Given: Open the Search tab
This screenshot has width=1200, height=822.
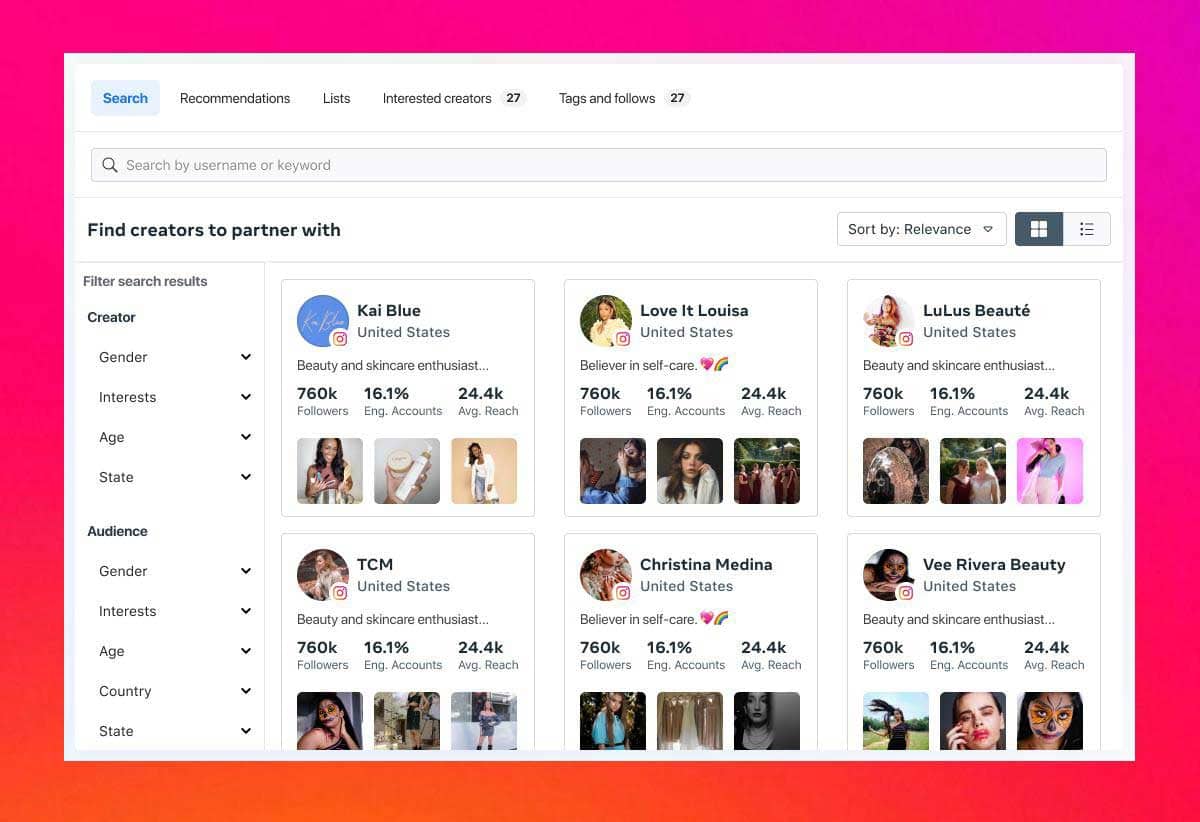Looking at the screenshot, I should [125, 98].
